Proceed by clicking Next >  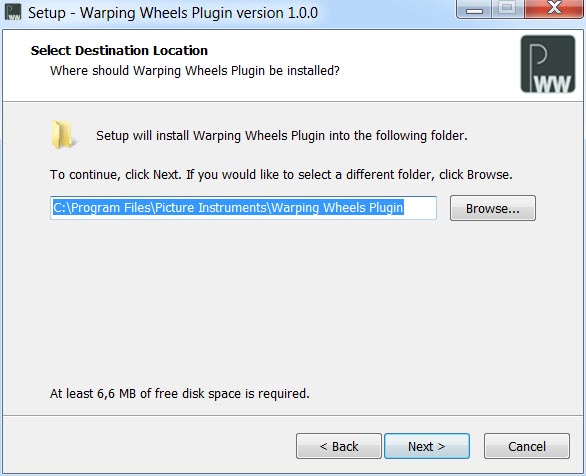click(427, 446)
